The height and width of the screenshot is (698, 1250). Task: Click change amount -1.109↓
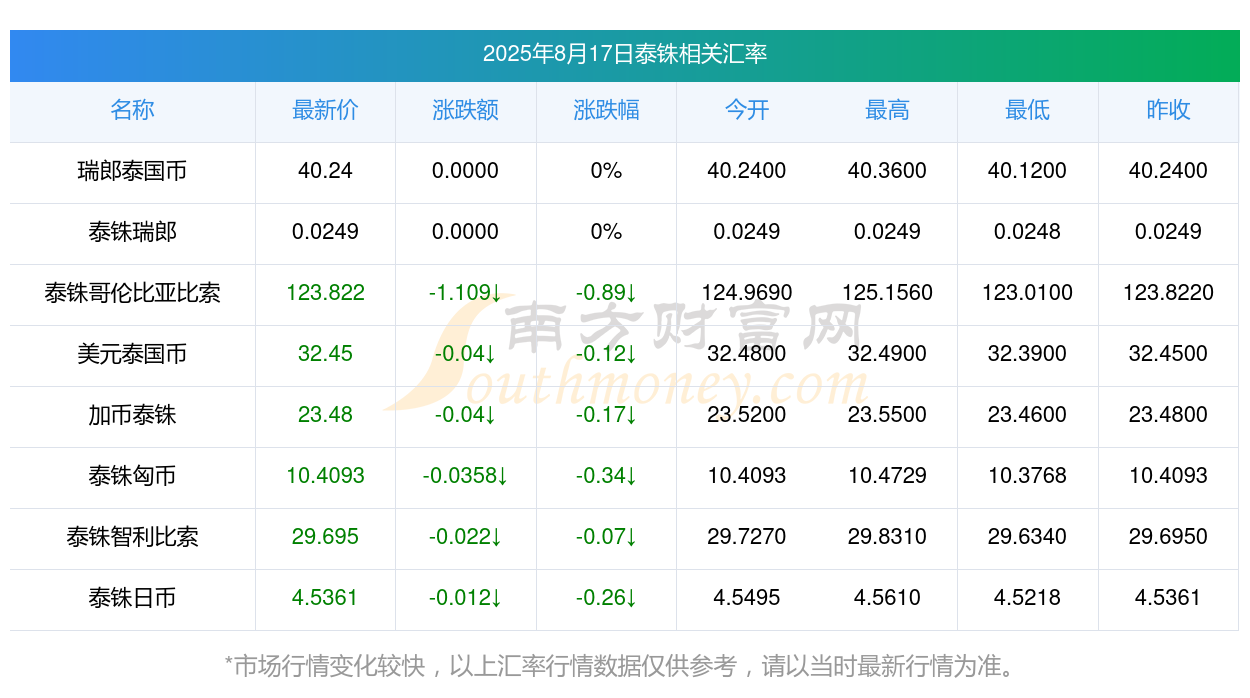466,293
